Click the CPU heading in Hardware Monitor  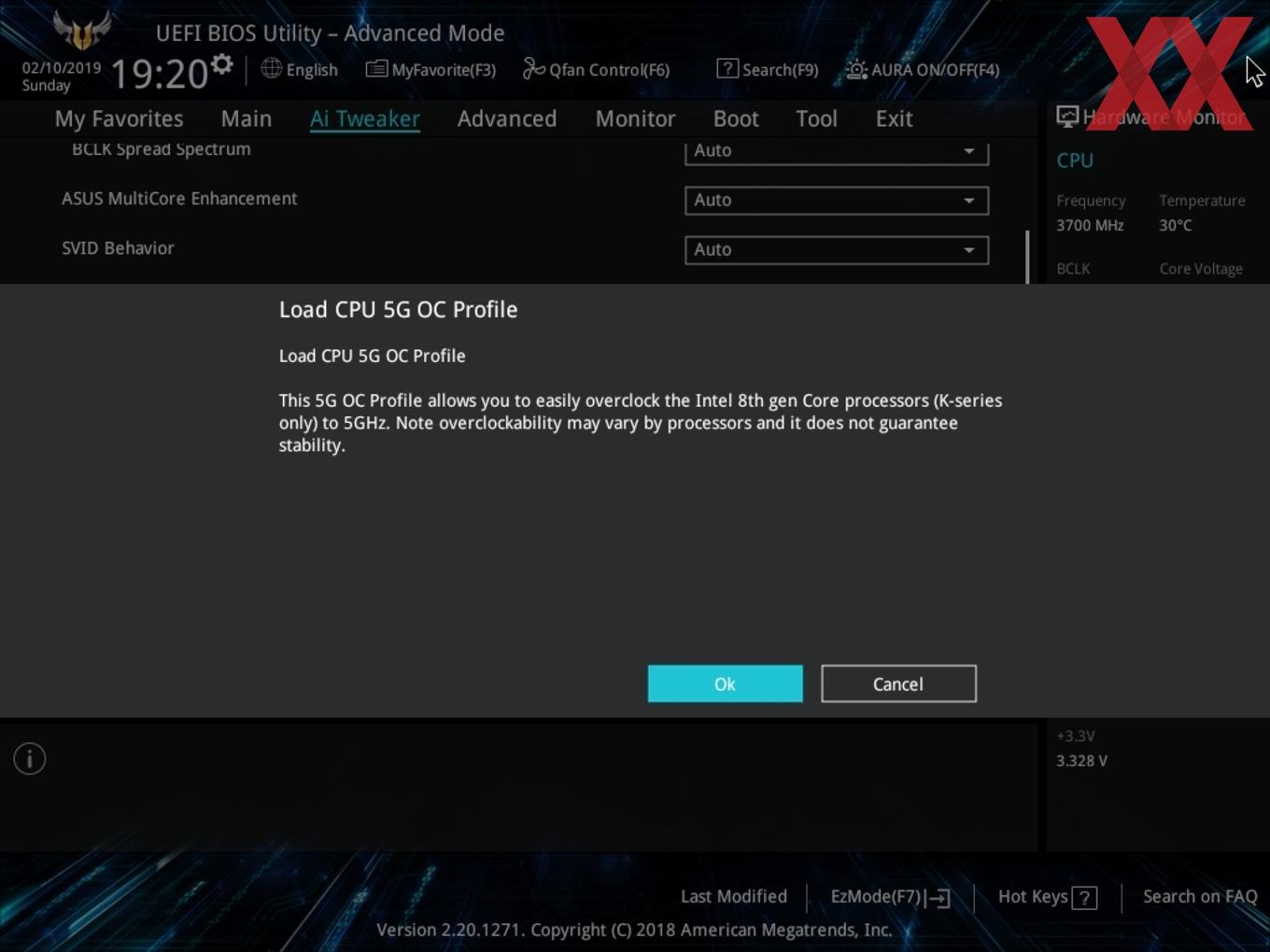[1075, 161]
